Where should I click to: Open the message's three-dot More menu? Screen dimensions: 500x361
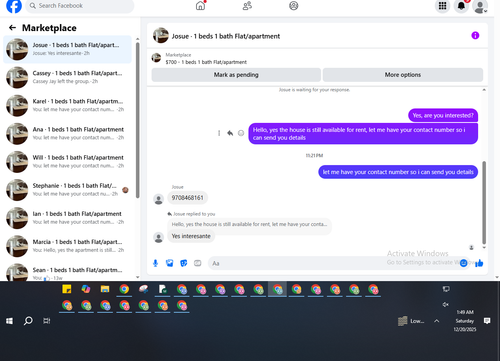219,133
